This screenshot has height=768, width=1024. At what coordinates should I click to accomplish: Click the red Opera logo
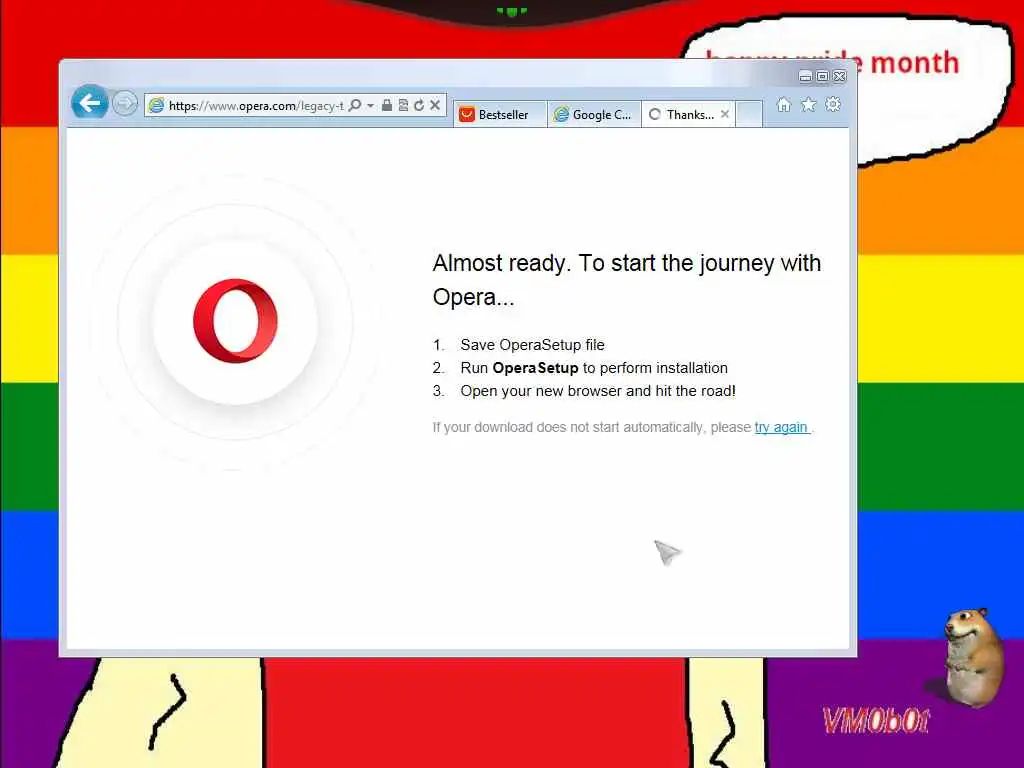point(235,321)
